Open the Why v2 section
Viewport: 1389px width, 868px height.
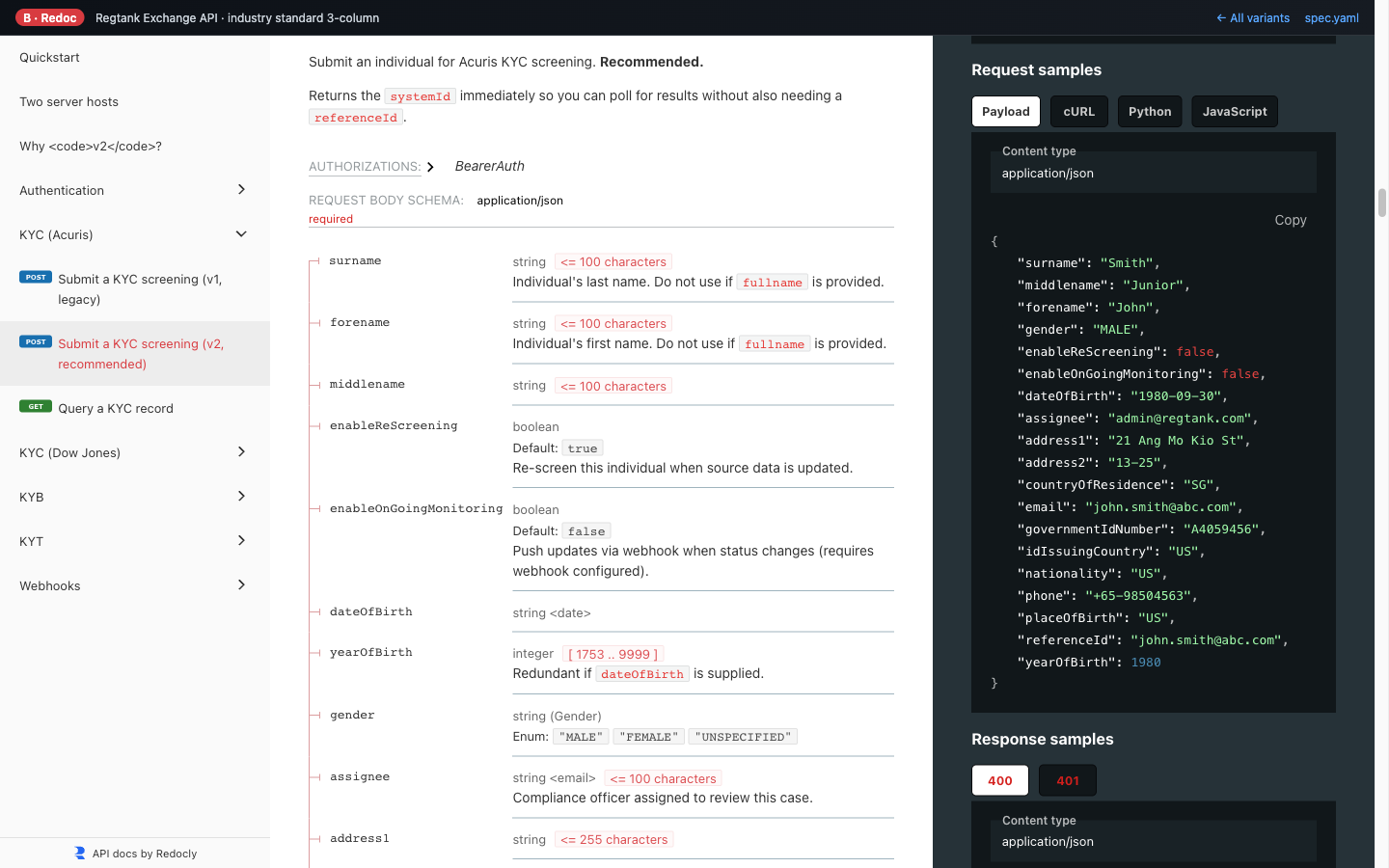tap(135, 147)
